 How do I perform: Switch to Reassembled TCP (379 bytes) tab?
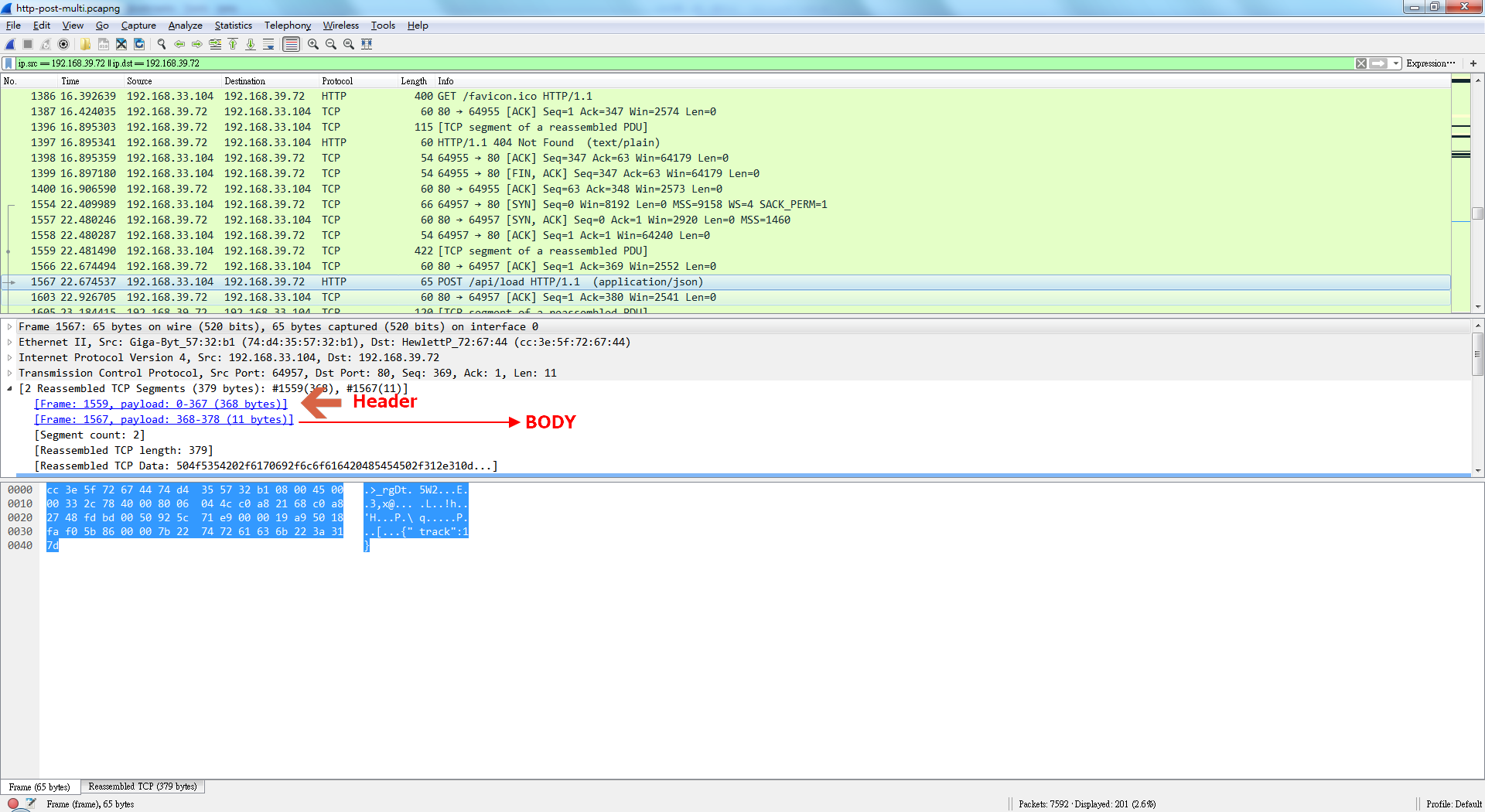pyautogui.click(x=142, y=786)
